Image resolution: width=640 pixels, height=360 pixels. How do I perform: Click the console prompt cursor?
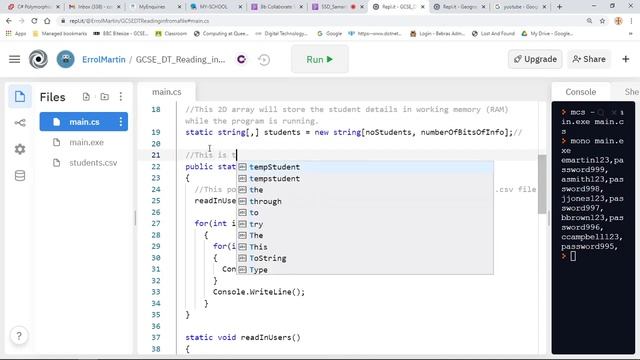[x=573, y=256]
